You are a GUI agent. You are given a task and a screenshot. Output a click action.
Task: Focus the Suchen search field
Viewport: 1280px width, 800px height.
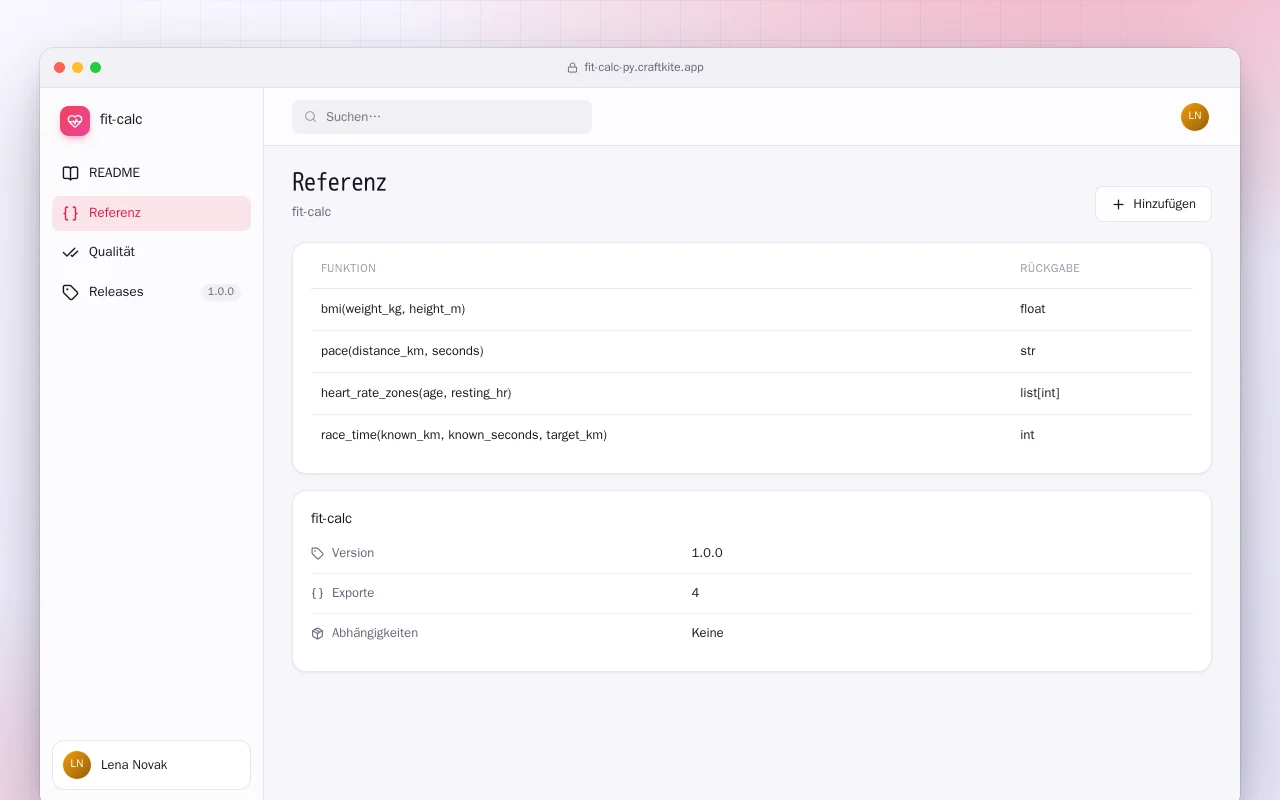442,117
